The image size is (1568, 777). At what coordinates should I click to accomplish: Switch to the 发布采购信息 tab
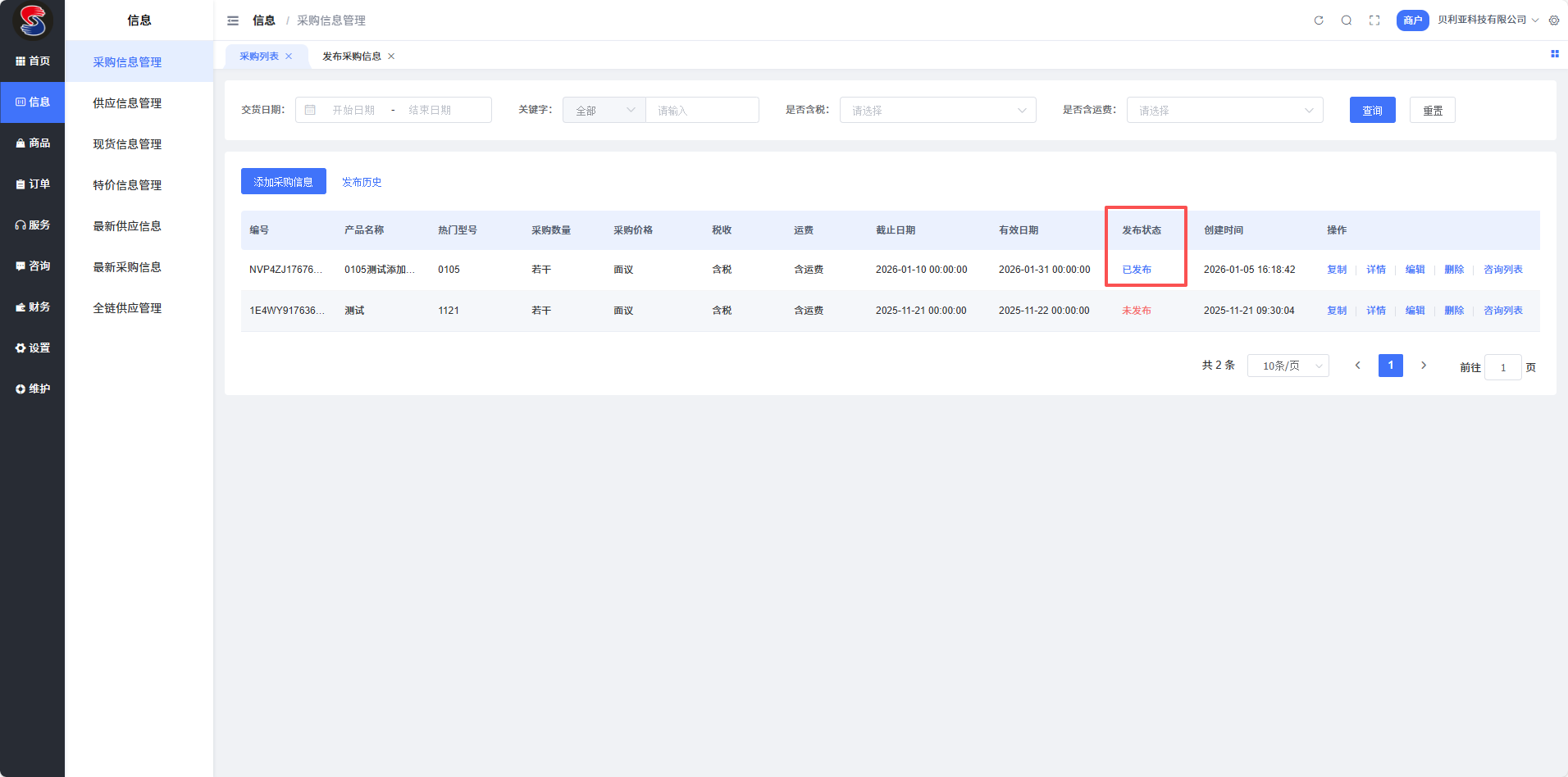point(351,57)
